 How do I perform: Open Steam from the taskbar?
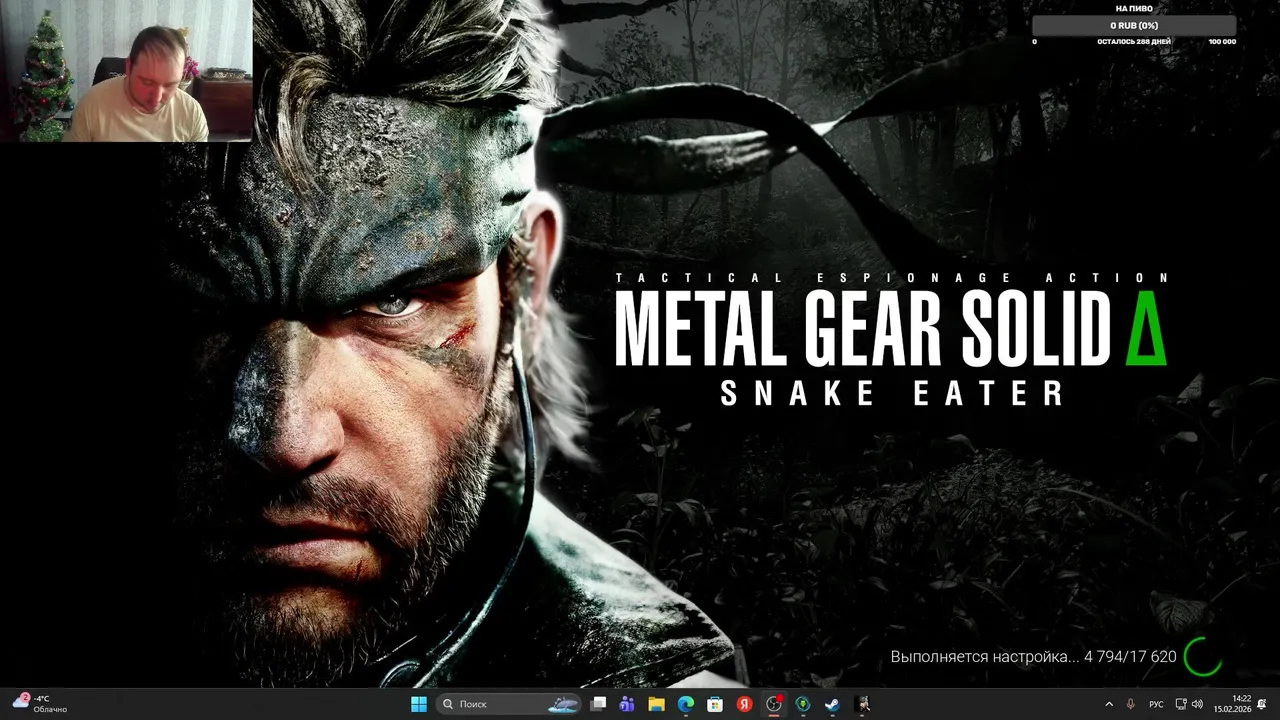click(831, 704)
